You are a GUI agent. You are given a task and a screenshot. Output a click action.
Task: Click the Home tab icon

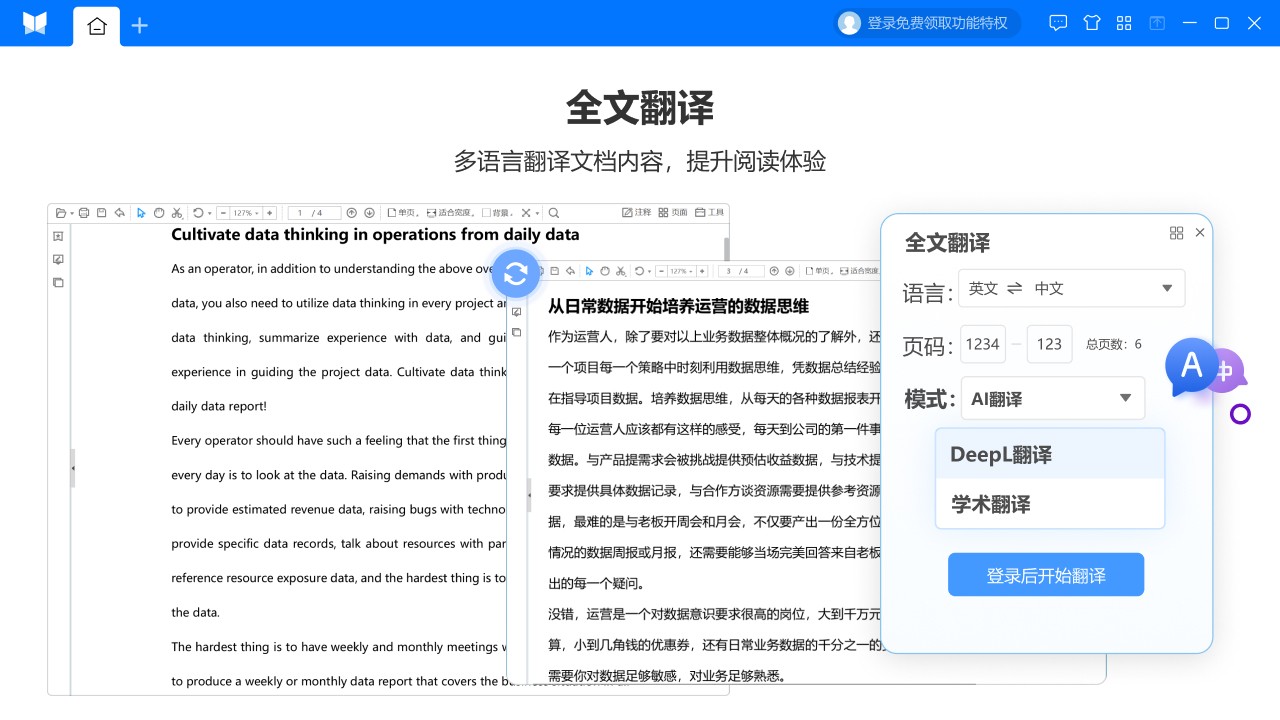(97, 26)
